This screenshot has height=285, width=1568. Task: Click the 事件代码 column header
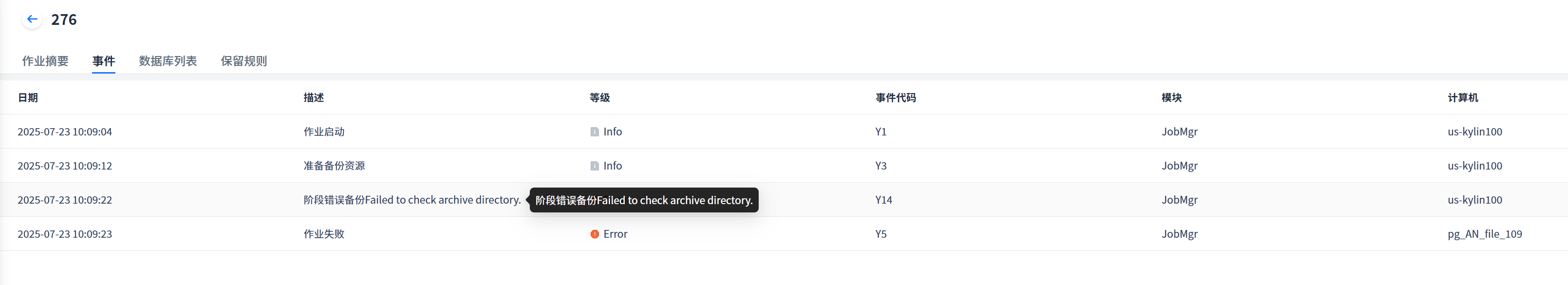(896, 97)
